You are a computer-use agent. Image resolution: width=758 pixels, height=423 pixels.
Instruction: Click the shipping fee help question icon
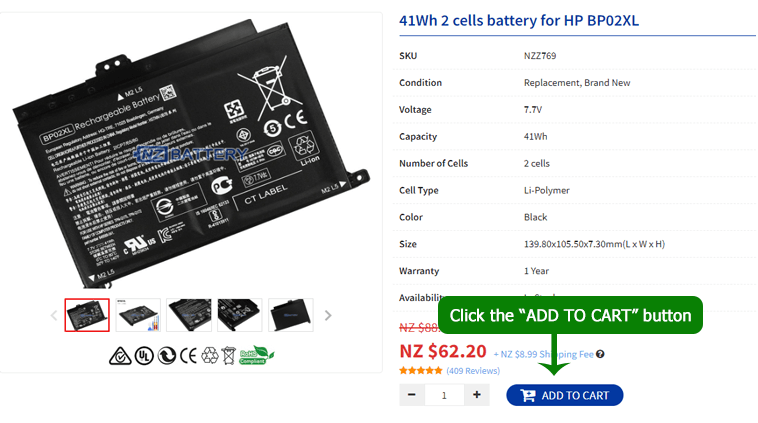600,354
